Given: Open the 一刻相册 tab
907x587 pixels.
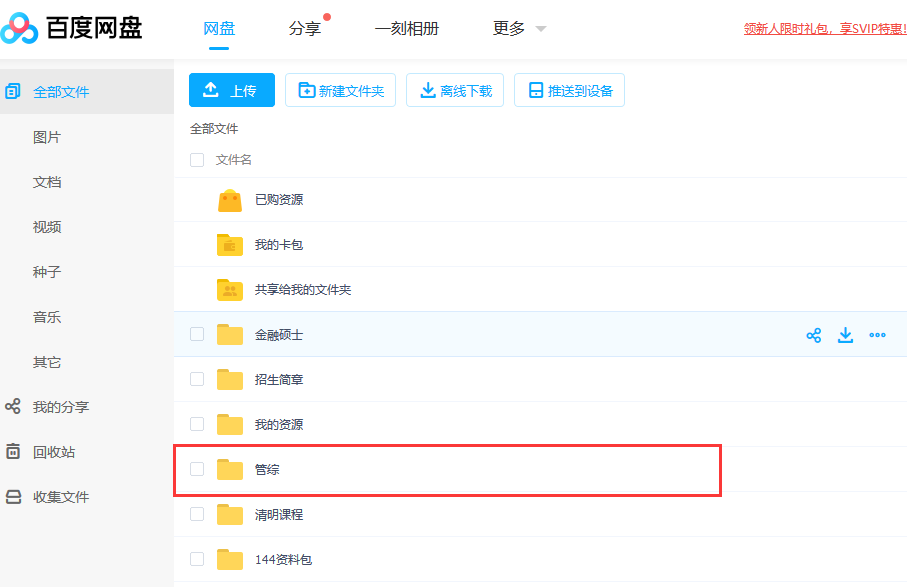Looking at the screenshot, I should (406, 28).
